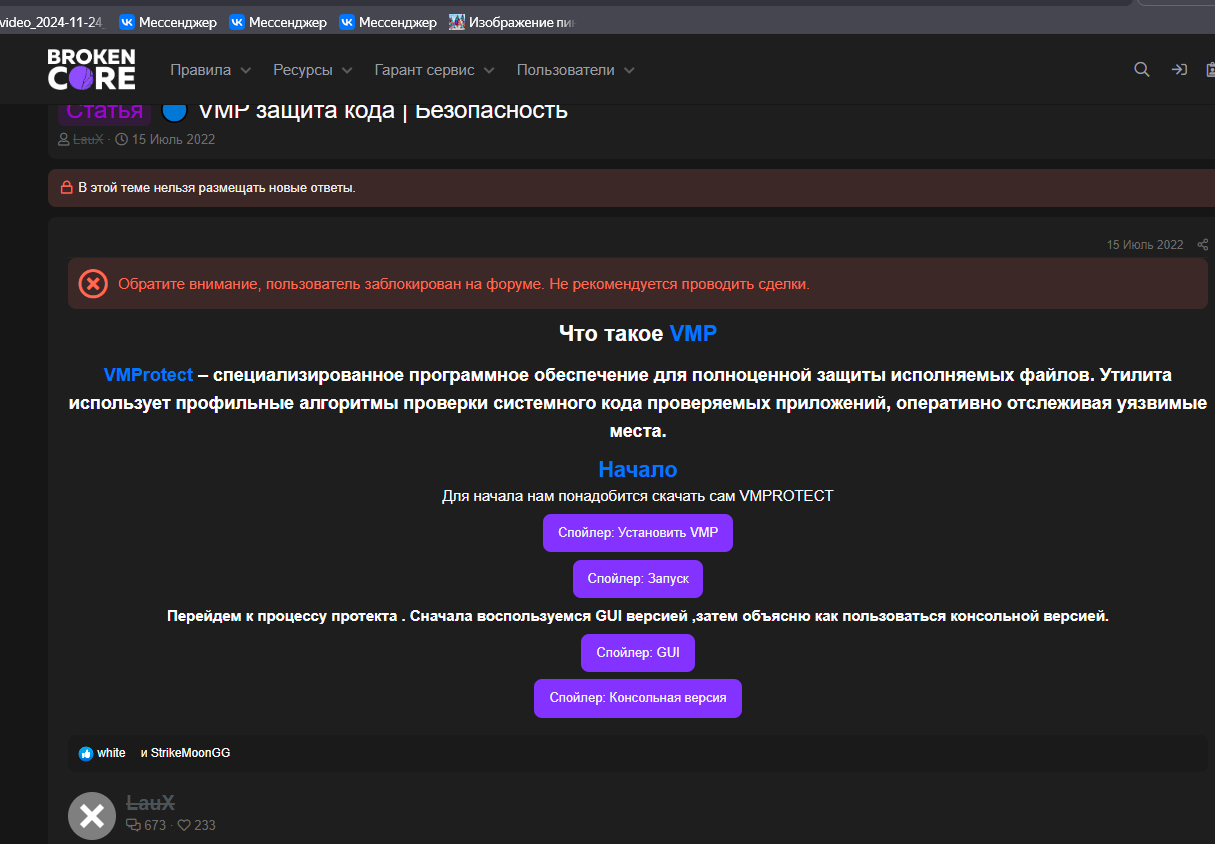Switch to the Изображение browser tab
The image size is (1215, 844).
coord(510,22)
